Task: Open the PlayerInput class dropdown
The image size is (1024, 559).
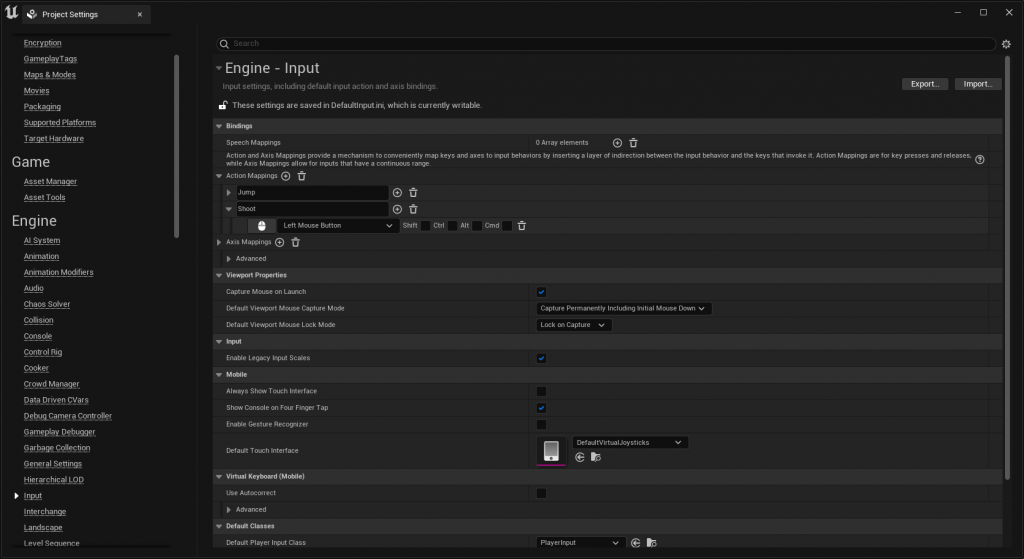Action: (580, 543)
